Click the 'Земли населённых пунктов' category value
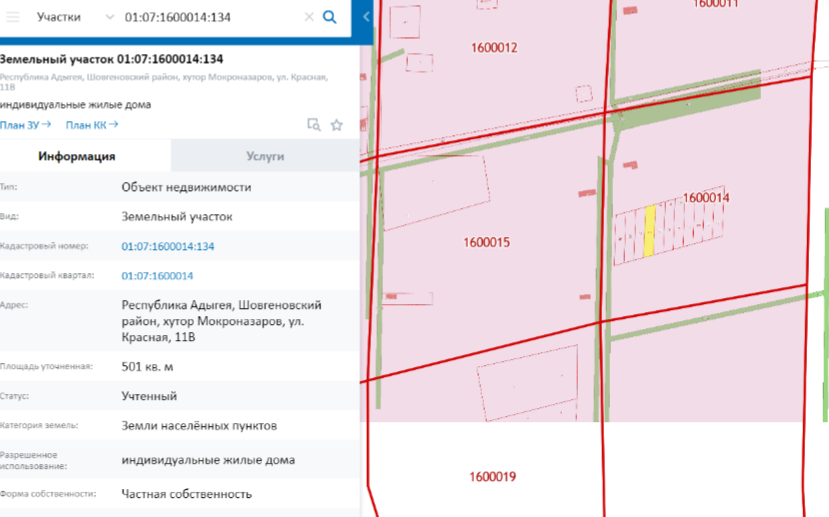The width and height of the screenshot is (829, 517). (x=199, y=426)
